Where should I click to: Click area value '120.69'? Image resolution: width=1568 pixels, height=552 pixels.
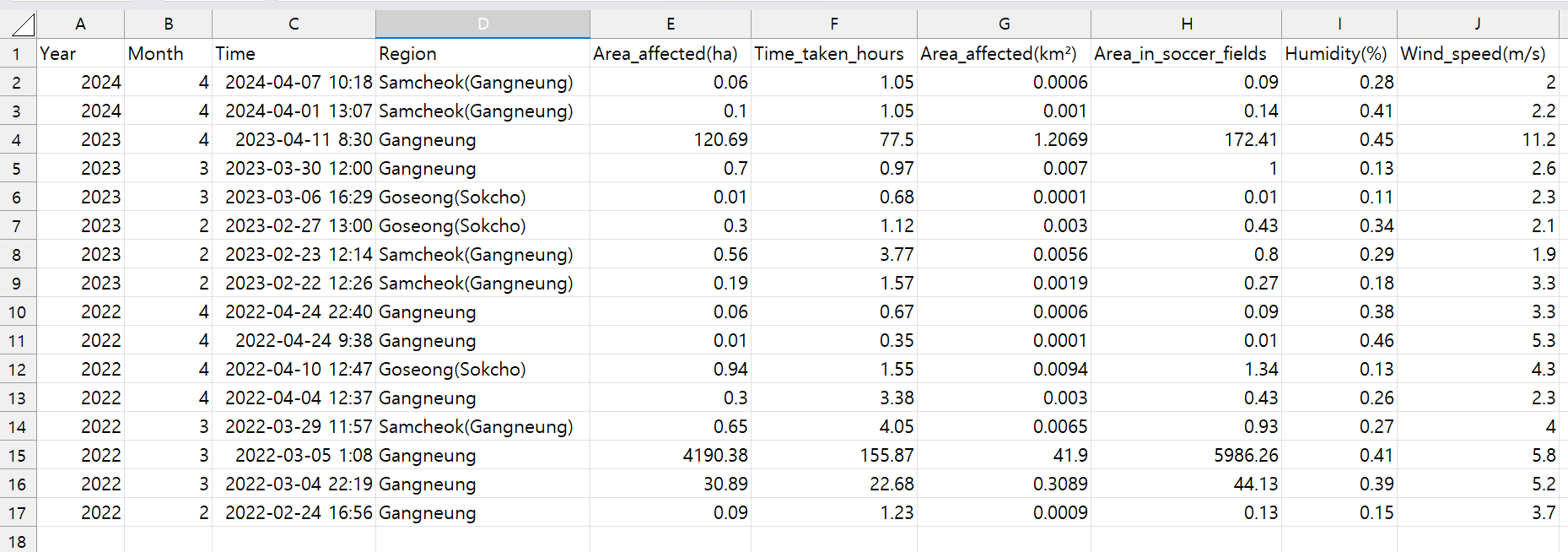coord(671,140)
